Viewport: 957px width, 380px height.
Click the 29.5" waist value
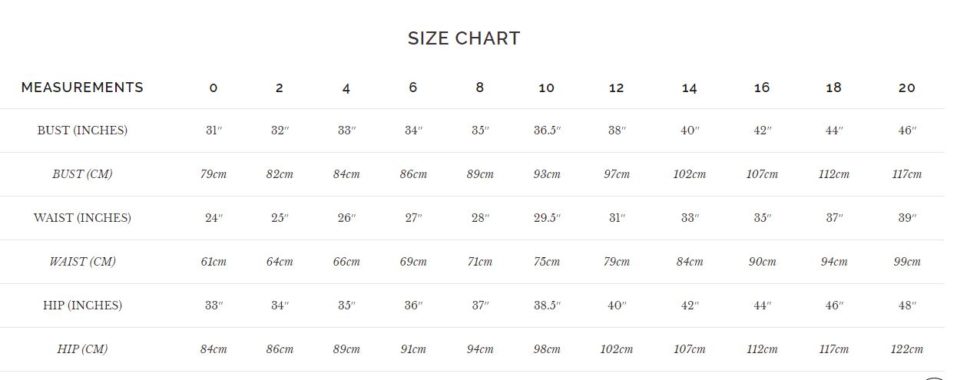coord(547,218)
